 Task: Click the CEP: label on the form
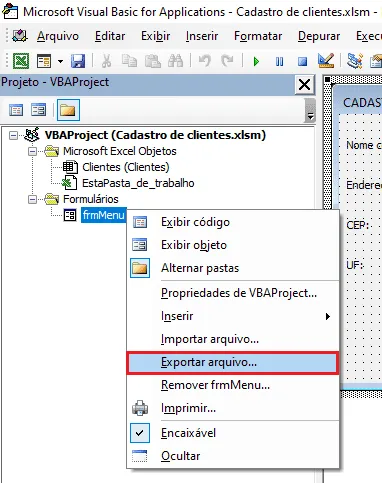pos(357,225)
